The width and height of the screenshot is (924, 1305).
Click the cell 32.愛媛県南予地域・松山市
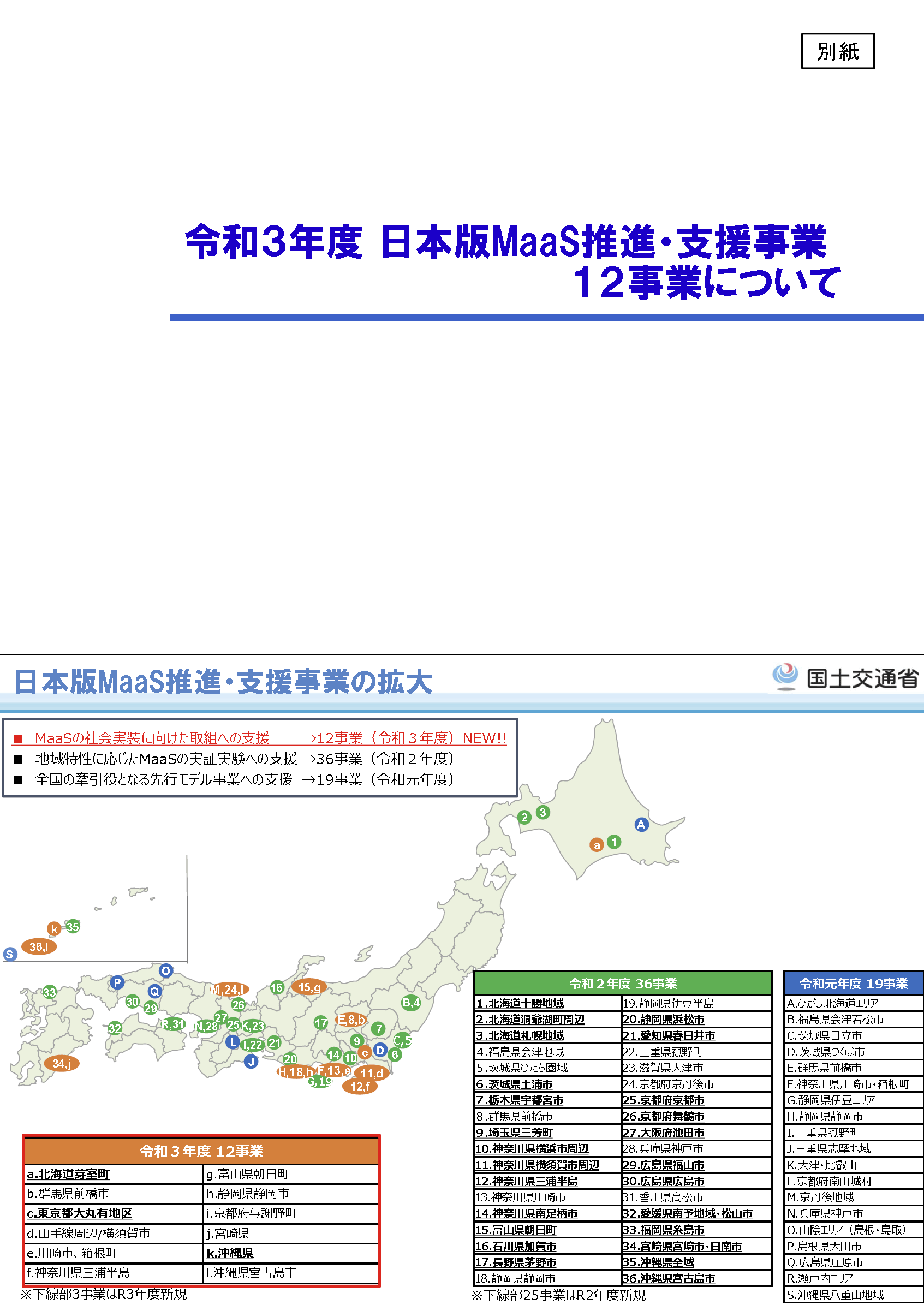[696, 1214]
